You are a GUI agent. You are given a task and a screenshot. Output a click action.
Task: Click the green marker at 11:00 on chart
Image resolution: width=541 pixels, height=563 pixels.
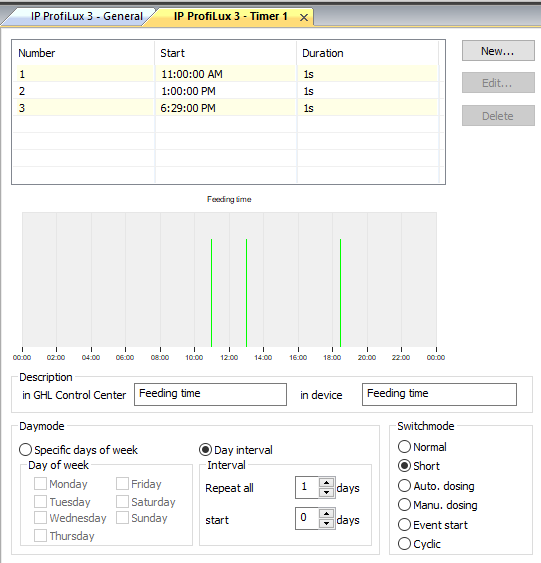[211, 293]
